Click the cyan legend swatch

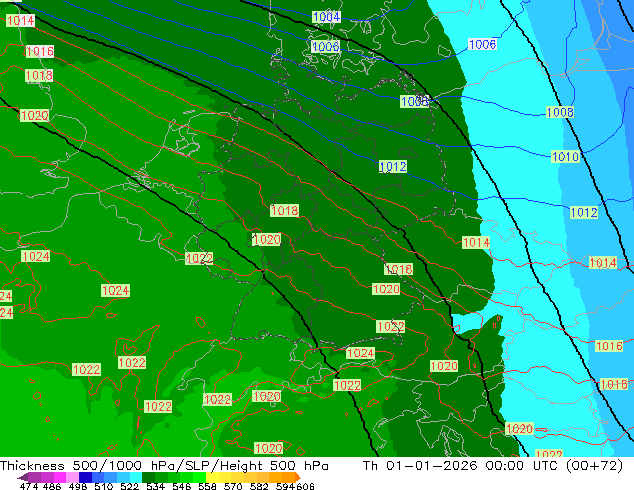click(136, 477)
